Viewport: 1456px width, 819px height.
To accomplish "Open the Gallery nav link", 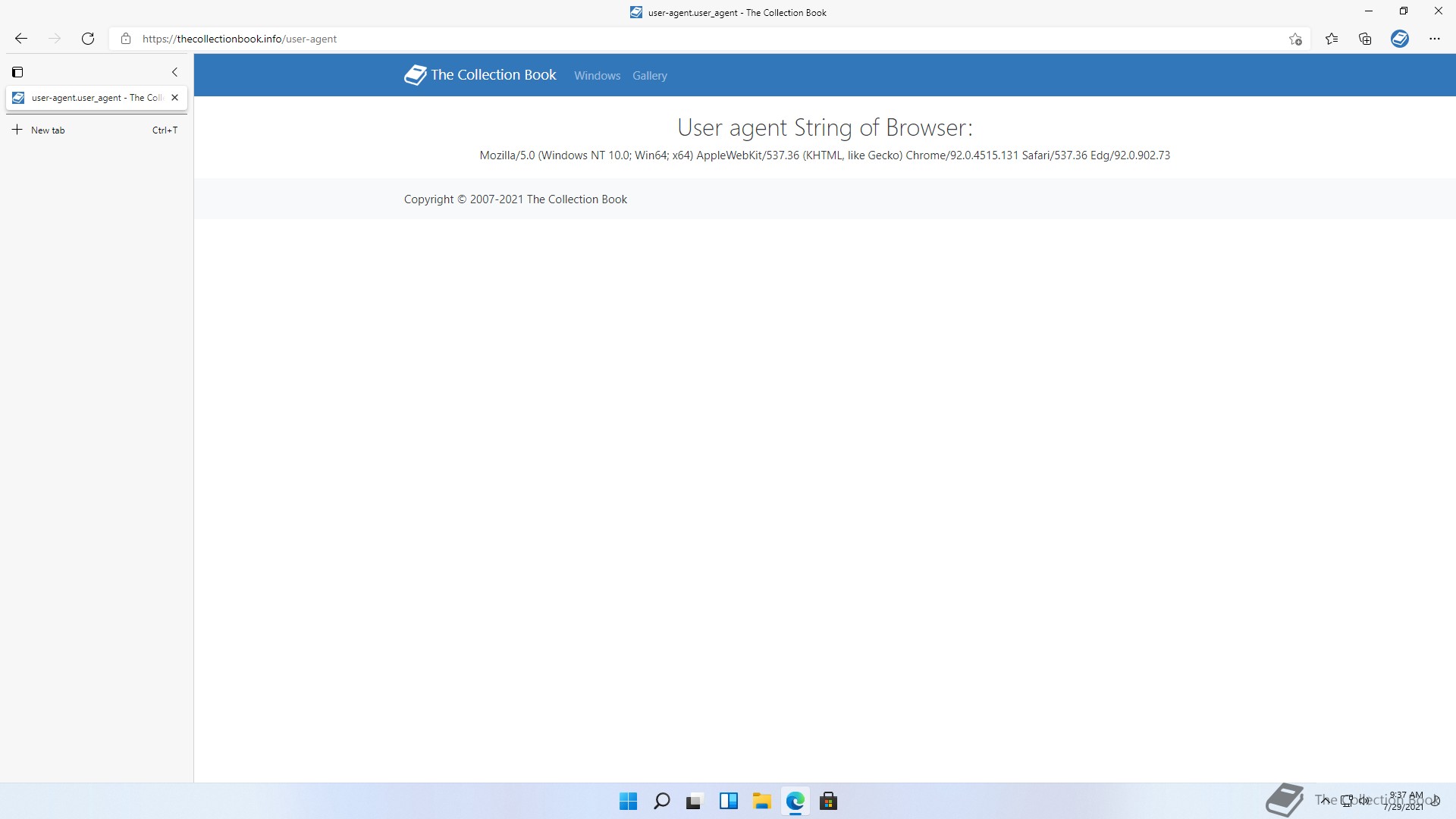I will point(650,76).
